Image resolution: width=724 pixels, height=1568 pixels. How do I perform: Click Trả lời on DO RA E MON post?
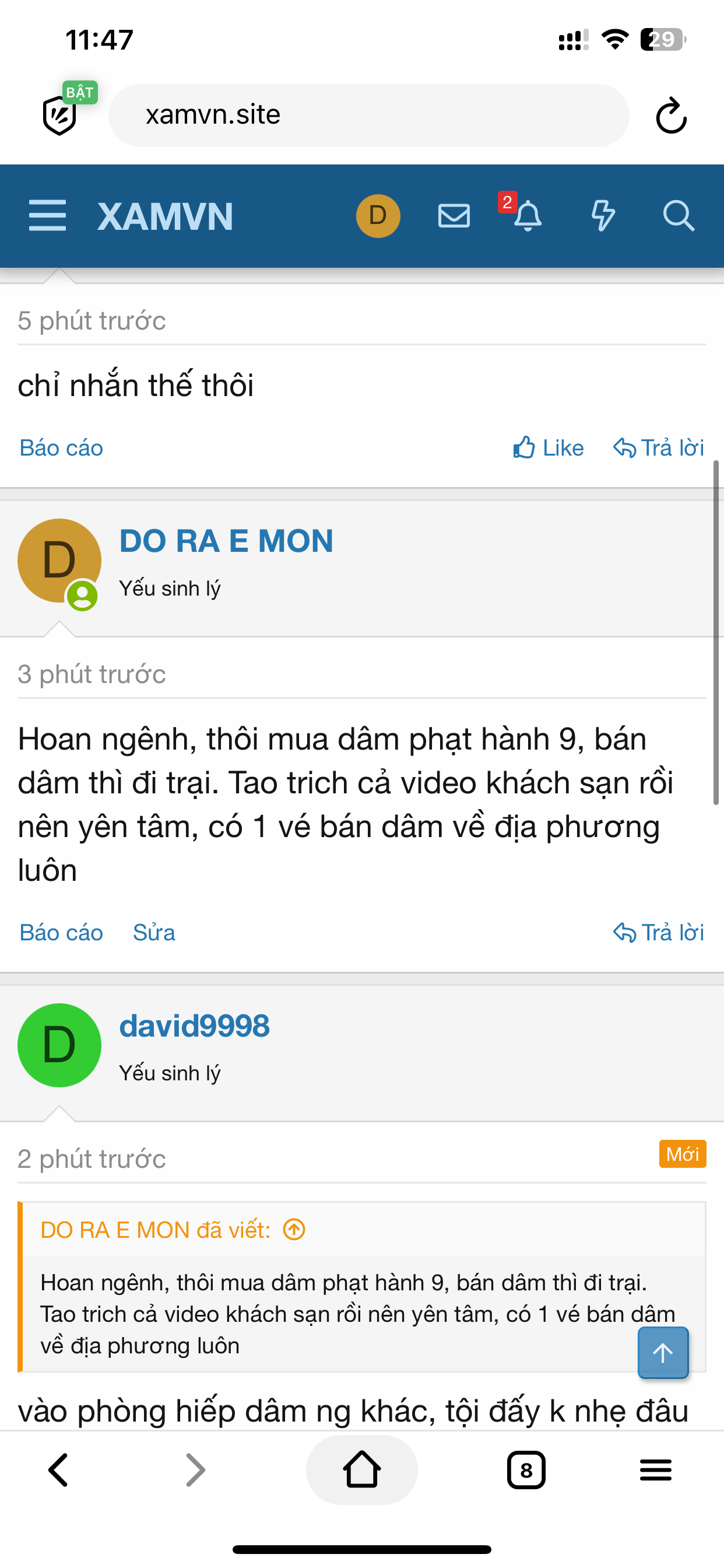click(x=658, y=933)
